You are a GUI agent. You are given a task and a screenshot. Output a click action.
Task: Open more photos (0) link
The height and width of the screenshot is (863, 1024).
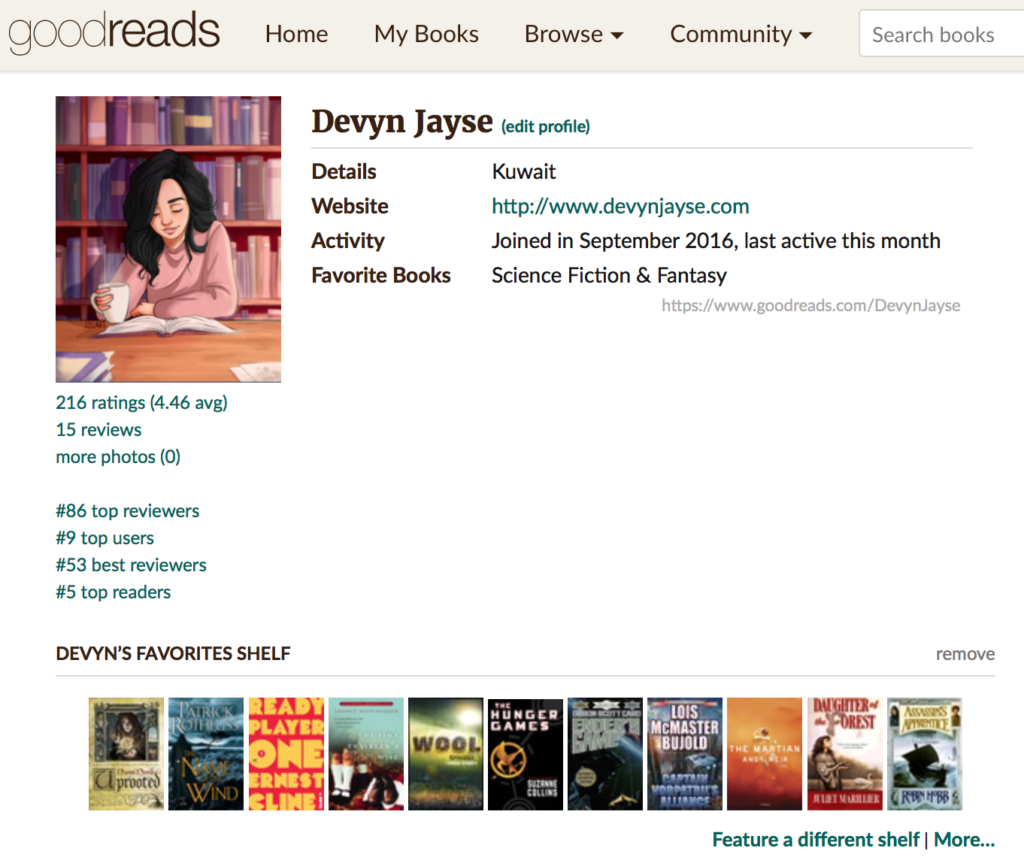118,457
